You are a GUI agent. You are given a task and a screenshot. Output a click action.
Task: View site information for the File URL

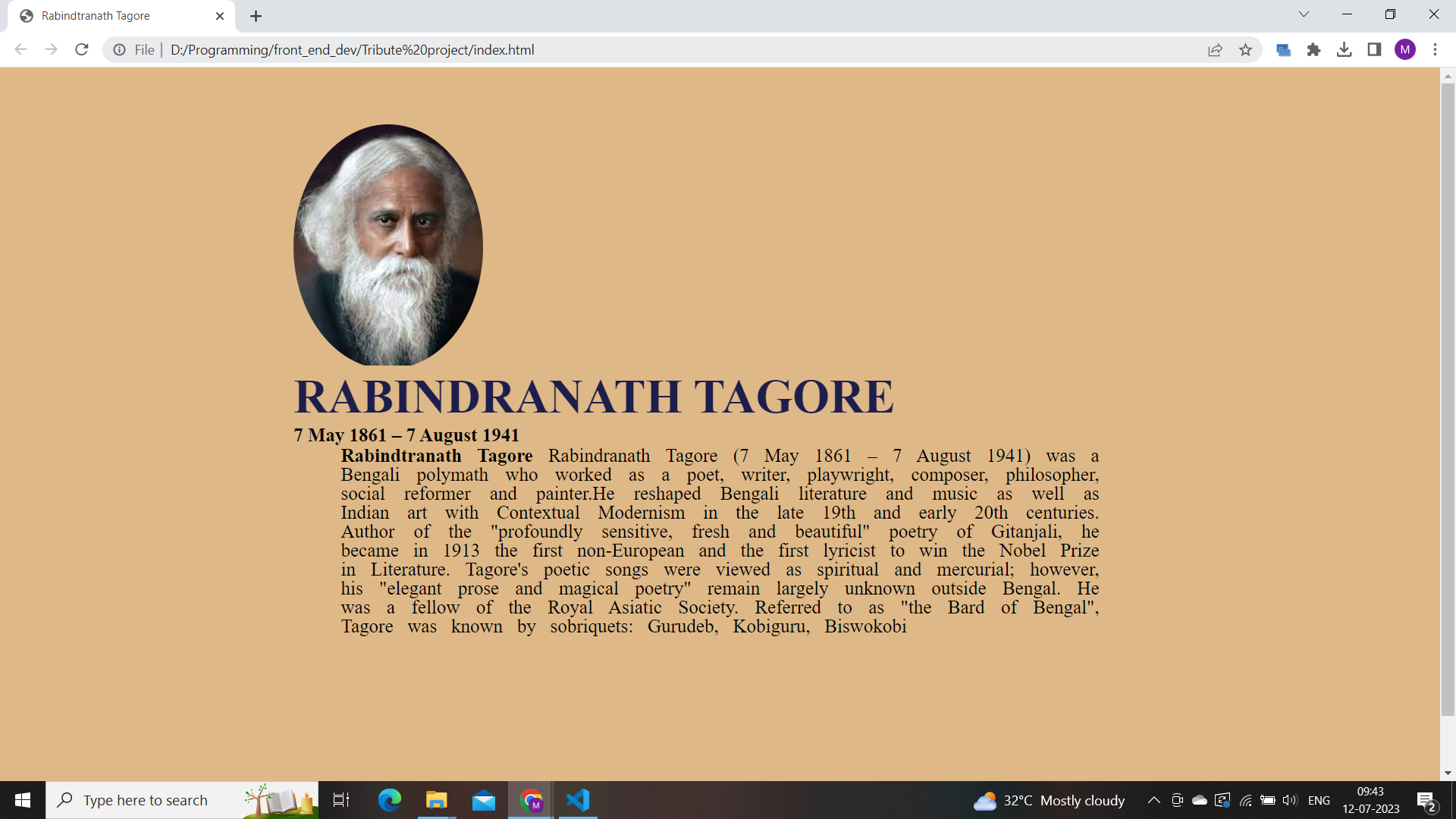119,50
